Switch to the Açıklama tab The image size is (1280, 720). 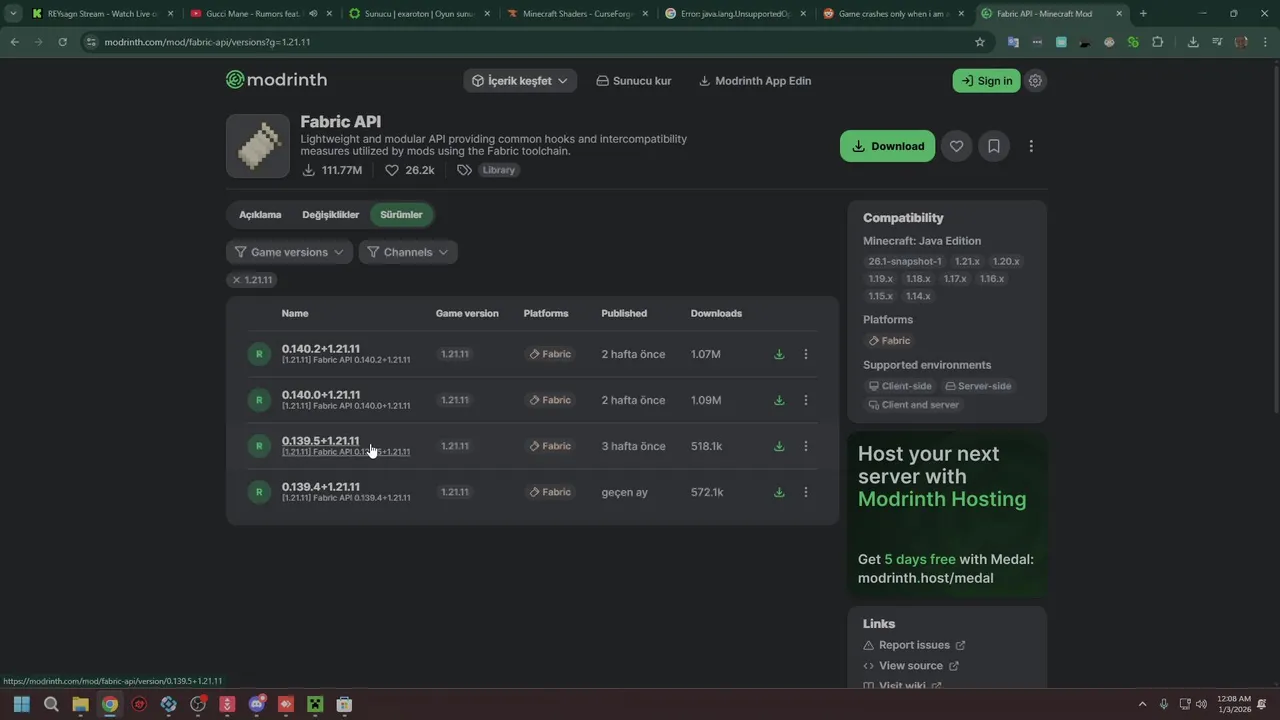(x=260, y=215)
